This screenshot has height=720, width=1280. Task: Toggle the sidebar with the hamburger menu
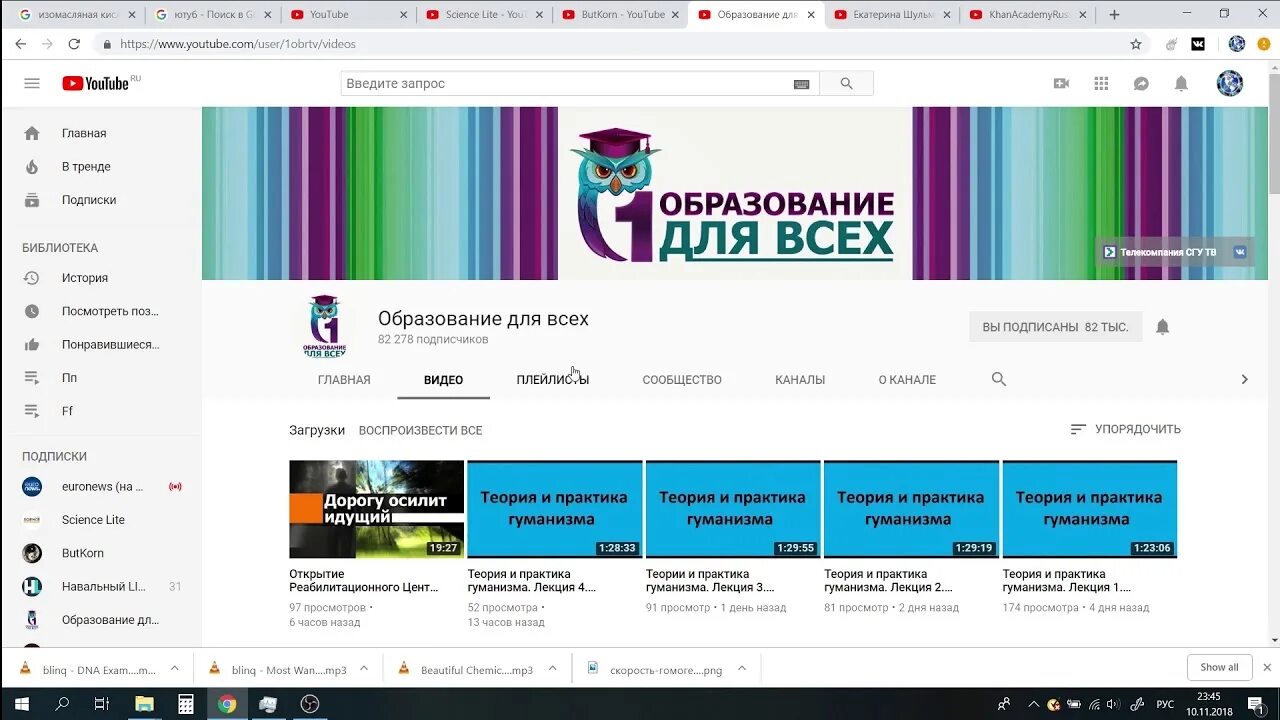(x=32, y=83)
